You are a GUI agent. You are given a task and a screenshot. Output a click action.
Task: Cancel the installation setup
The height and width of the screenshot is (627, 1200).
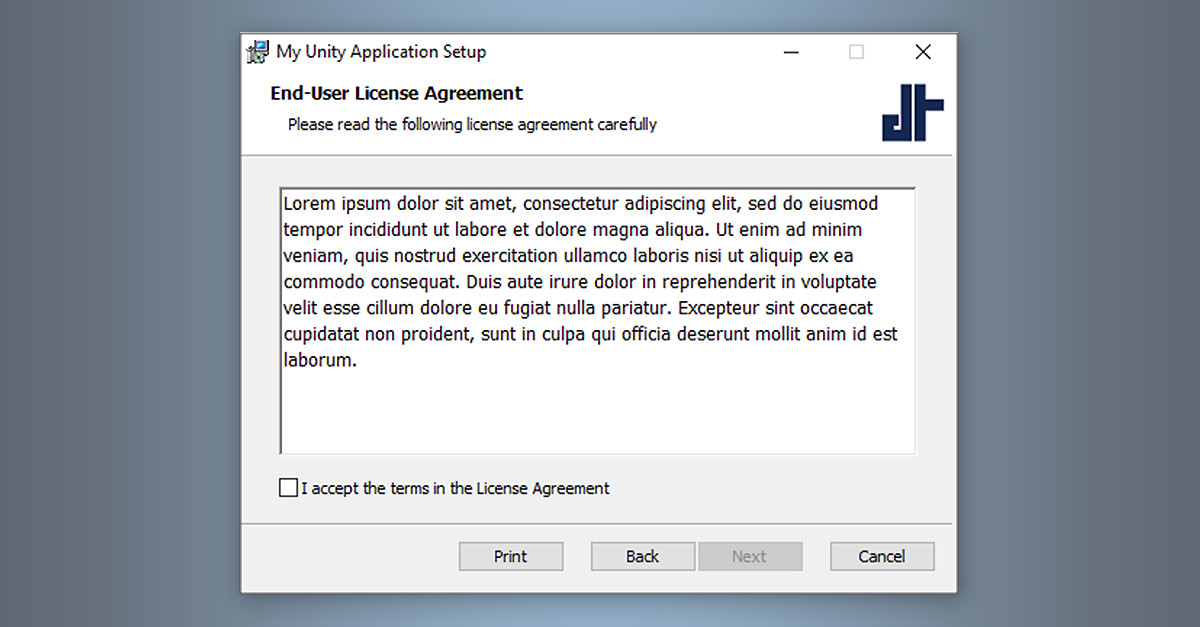(882, 556)
